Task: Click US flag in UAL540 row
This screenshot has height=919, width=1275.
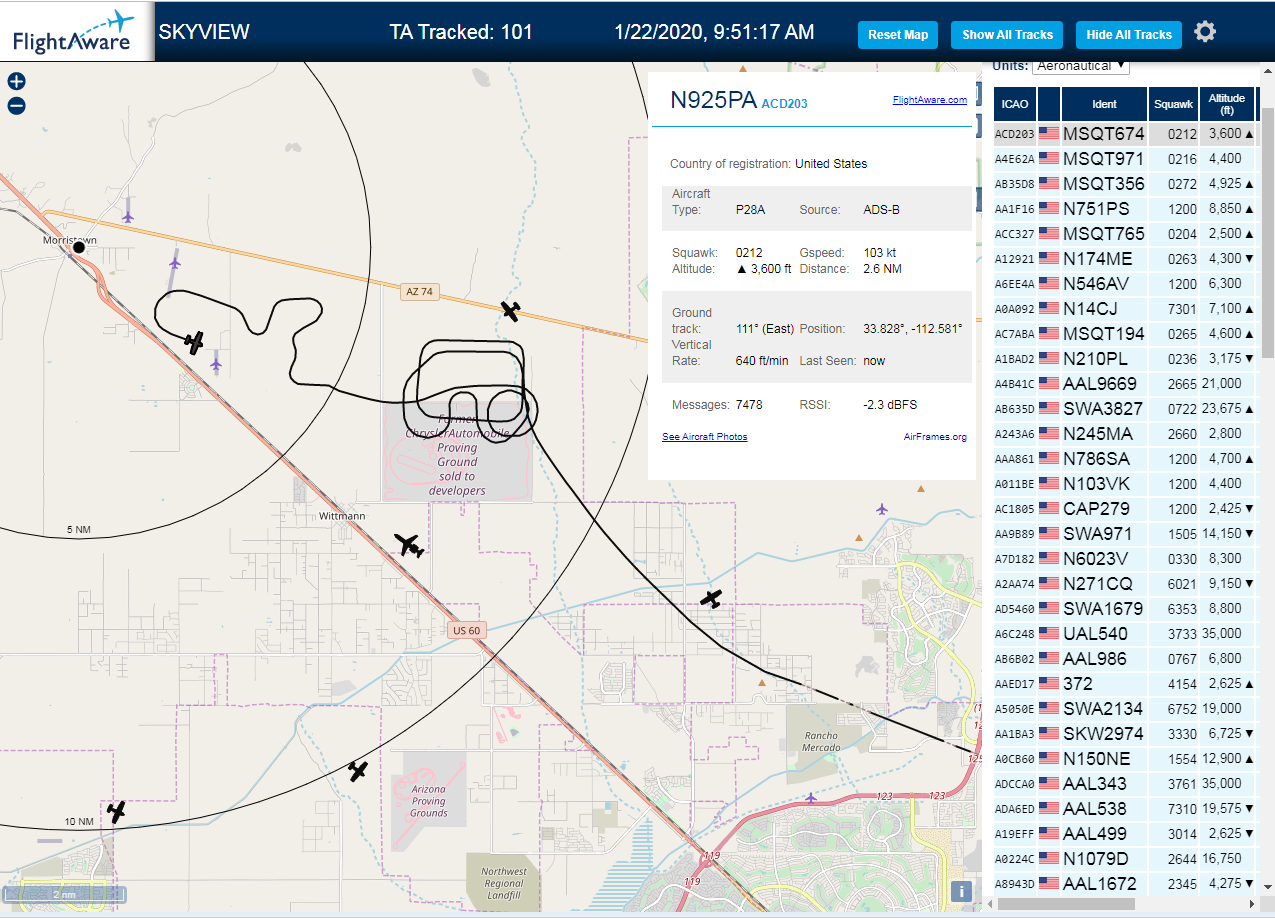Action: pyautogui.click(x=1049, y=633)
